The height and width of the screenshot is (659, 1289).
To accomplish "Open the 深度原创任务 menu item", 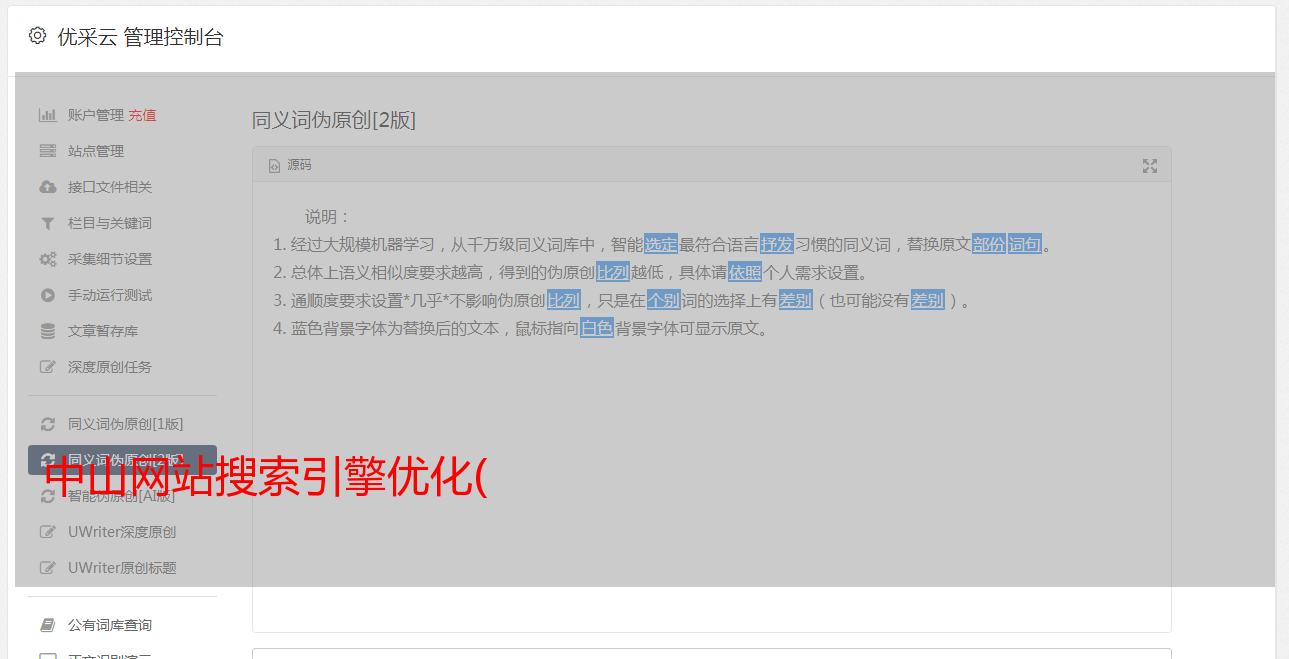I will tap(110, 367).
